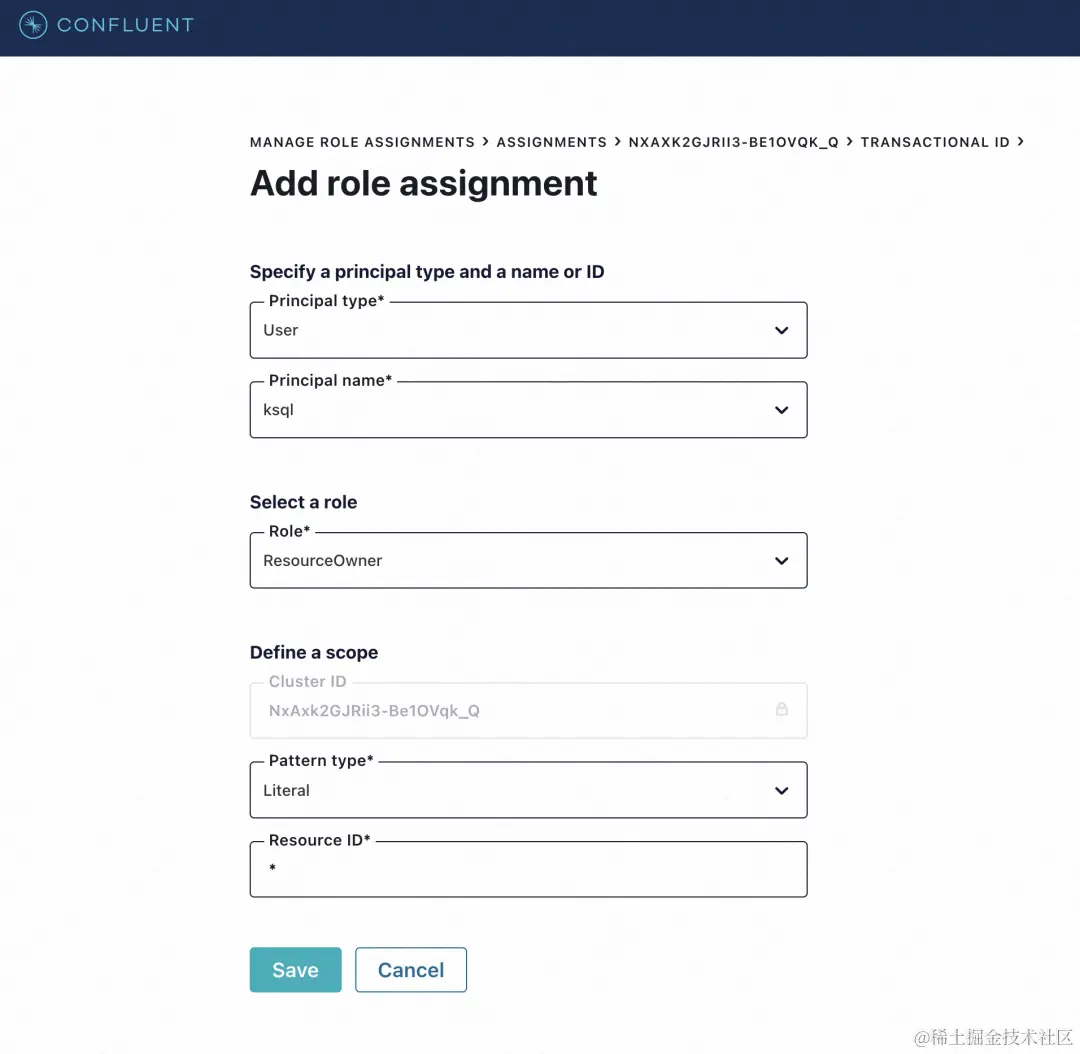Click chevron arrow in Role field
The height and width of the screenshot is (1054, 1080).
tap(782, 561)
